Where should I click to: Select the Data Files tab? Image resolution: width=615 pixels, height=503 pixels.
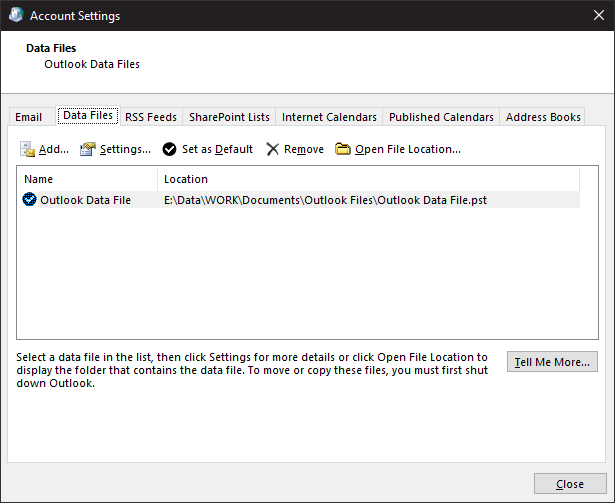(88, 115)
